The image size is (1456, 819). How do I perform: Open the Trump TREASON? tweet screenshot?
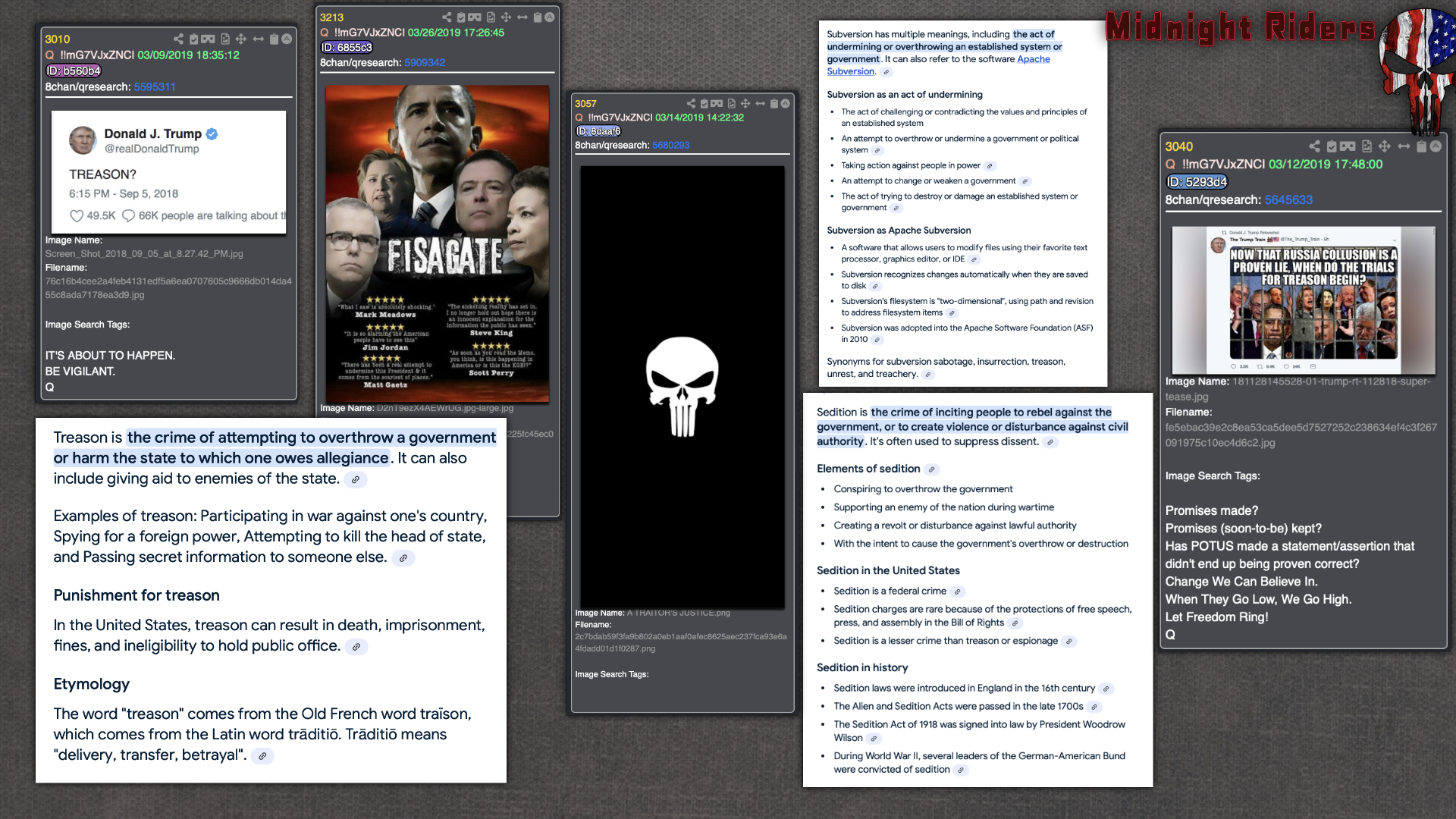169,171
